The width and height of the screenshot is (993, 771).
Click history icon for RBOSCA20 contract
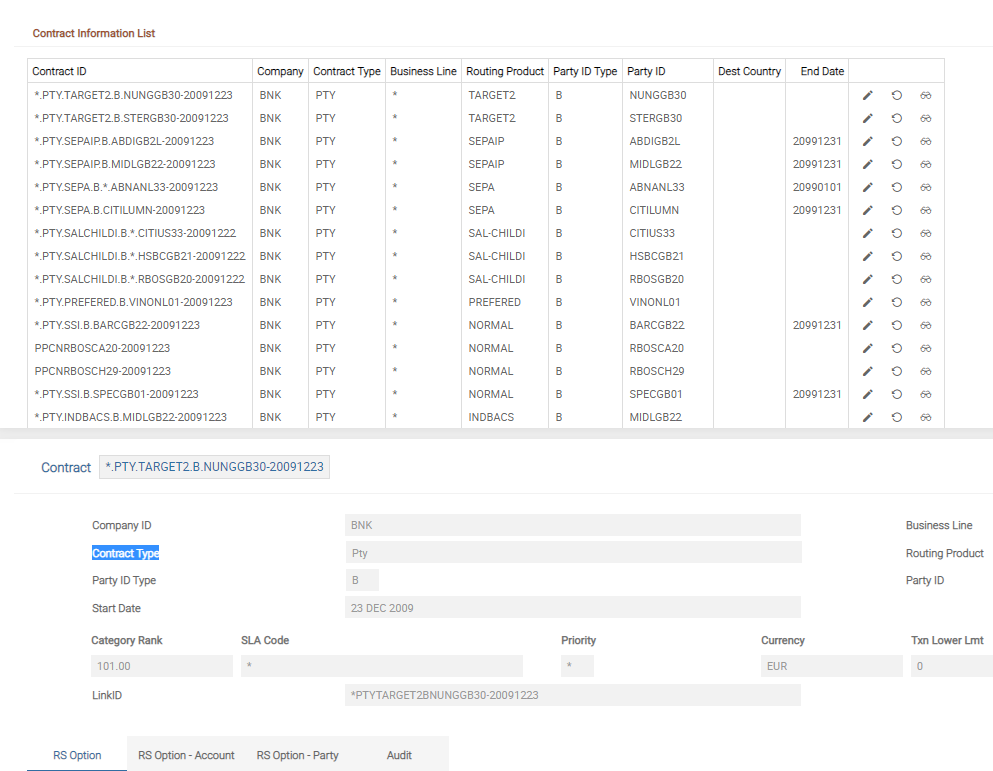pyautogui.click(x=897, y=348)
